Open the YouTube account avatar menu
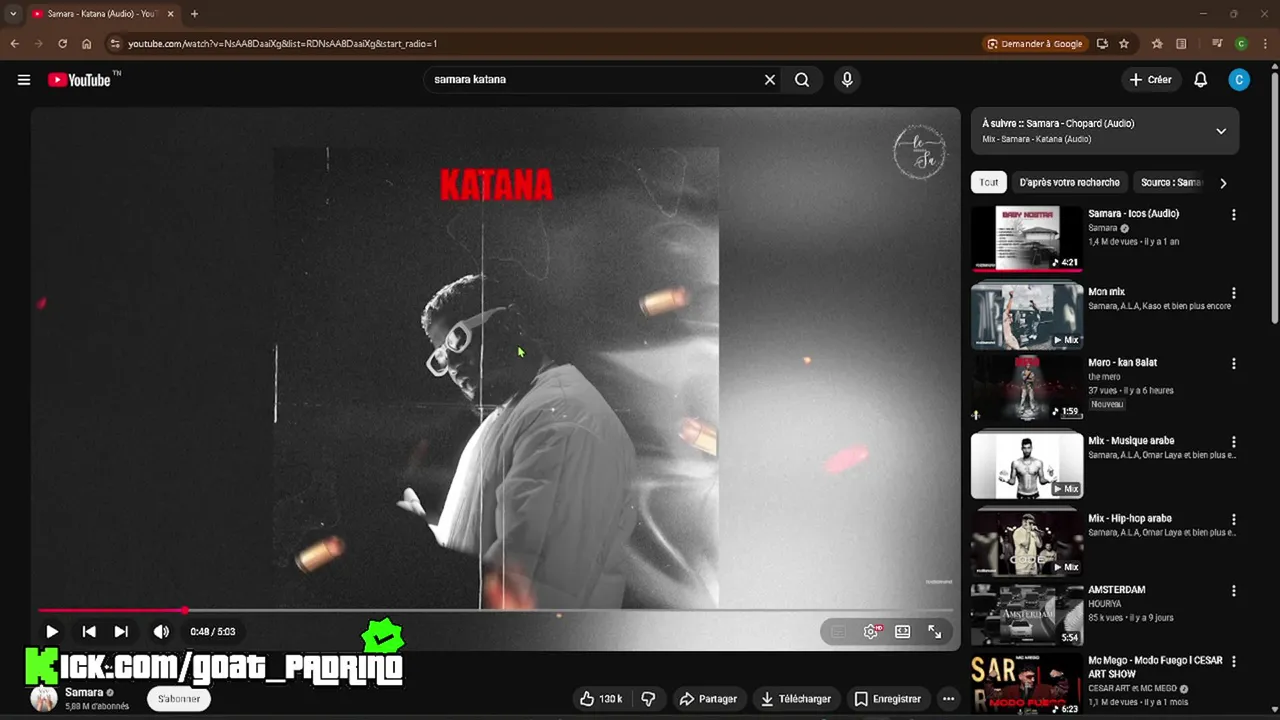The width and height of the screenshot is (1280, 720). [1239, 80]
